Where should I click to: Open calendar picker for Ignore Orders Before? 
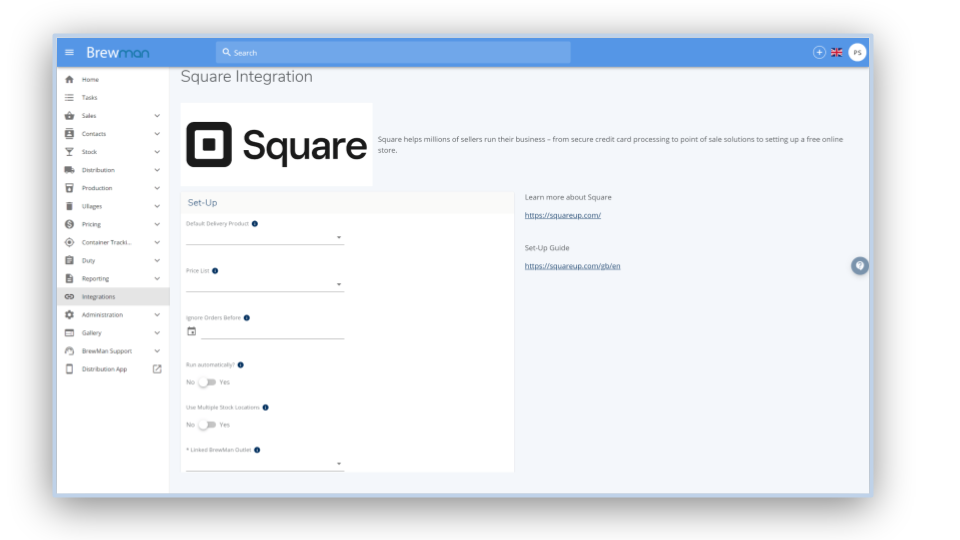pos(192,331)
